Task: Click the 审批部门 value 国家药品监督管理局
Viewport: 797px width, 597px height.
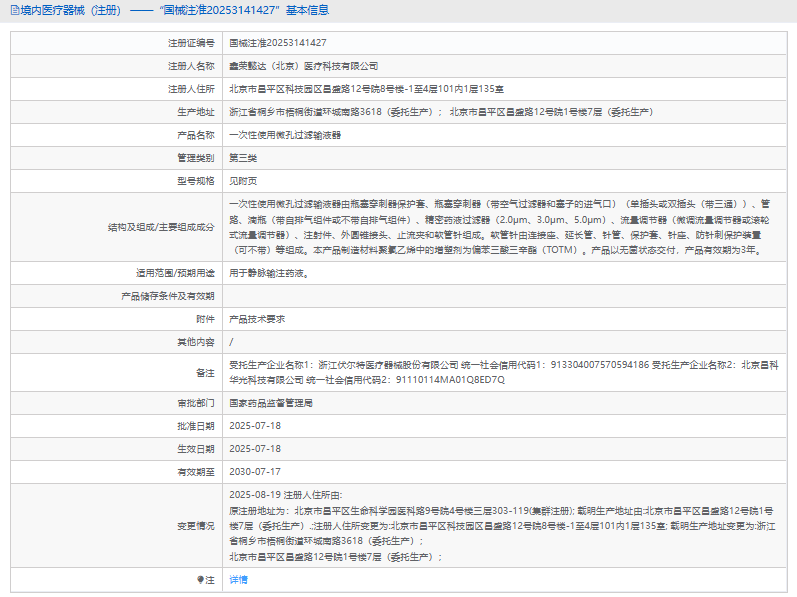Action: click(x=271, y=403)
